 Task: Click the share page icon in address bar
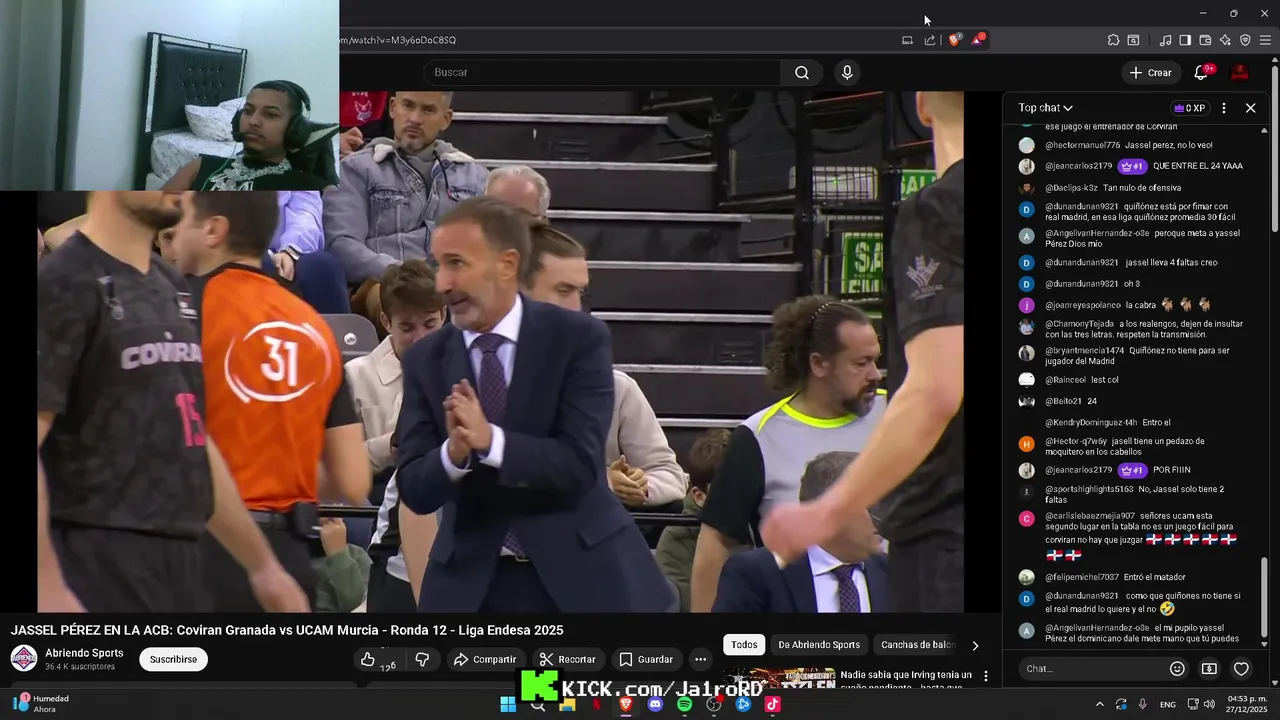pyautogui.click(x=930, y=40)
